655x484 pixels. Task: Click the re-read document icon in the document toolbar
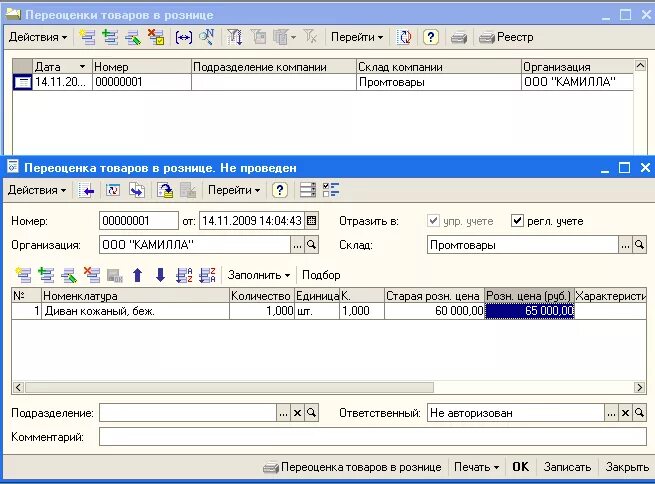click(x=113, y=190)
